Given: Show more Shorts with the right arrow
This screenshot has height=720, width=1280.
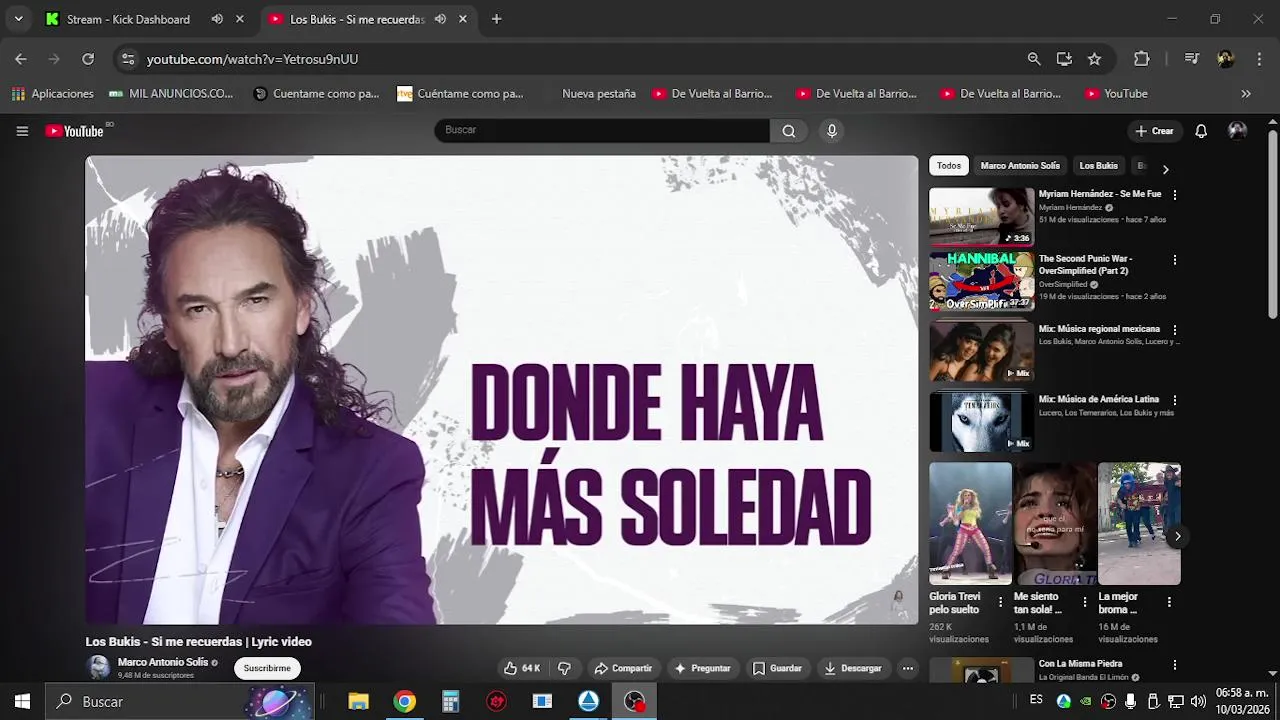Looking at the screenshot, I should click(1177, 537).
